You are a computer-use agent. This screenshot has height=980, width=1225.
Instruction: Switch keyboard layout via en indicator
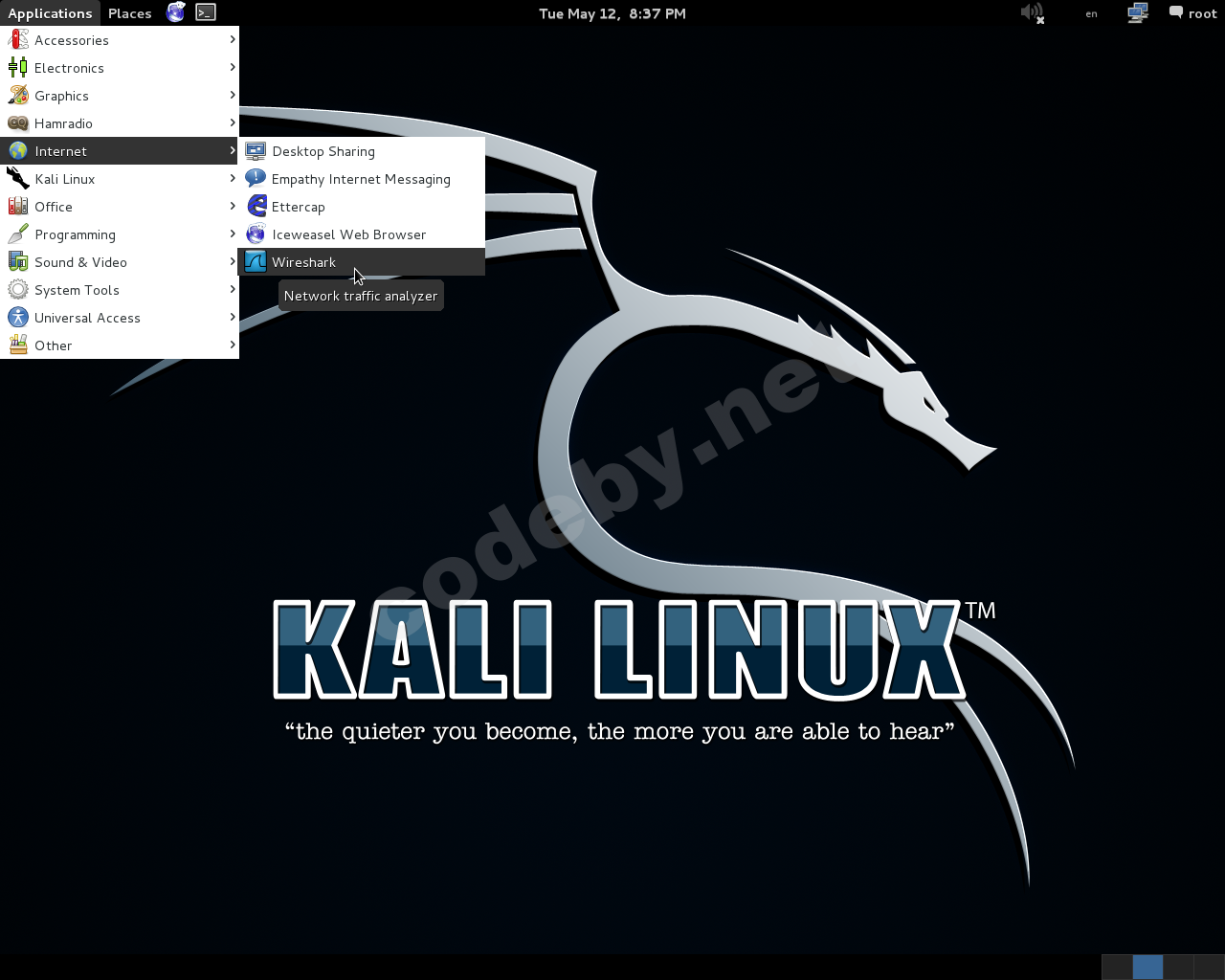[x=1091, y=13]
